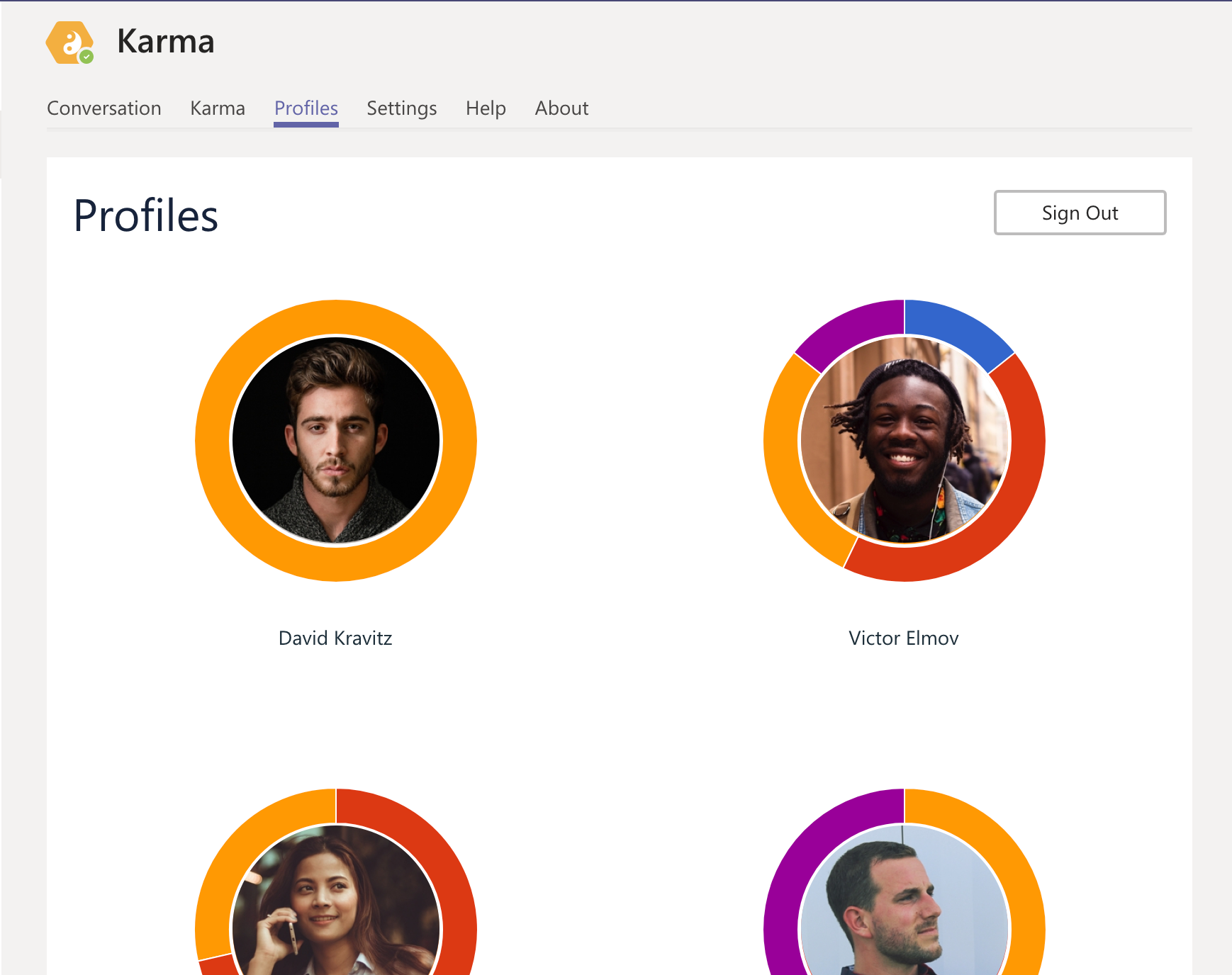Click David Kravitz's name label
Screen dimensions: 1232x975
click(336, 638)
